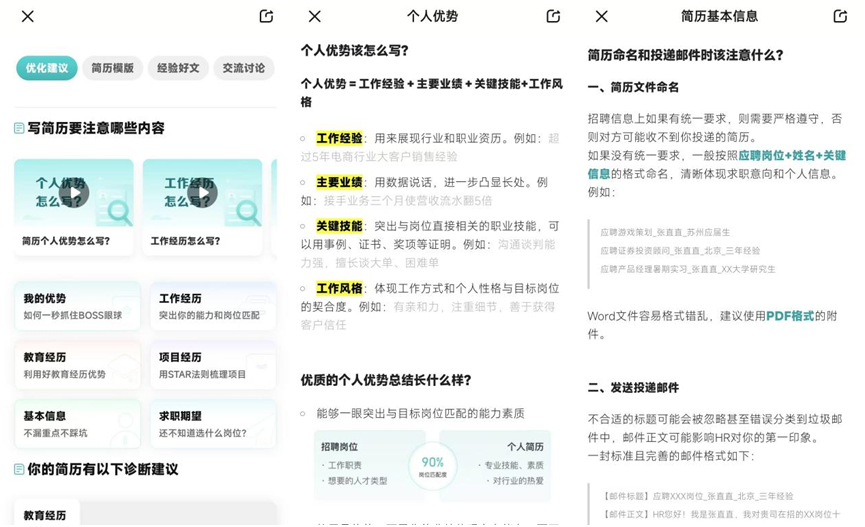Screen dimensions: 865x527
Task: Click highlighted 工作经验 term
Action: (x=339, y=138)
